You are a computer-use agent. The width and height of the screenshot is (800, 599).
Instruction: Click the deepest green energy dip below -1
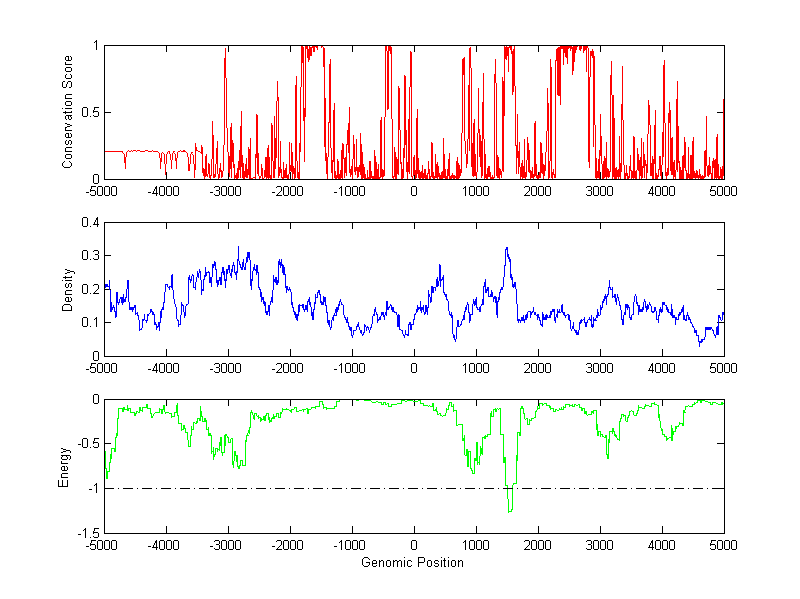tap(510, 510)
